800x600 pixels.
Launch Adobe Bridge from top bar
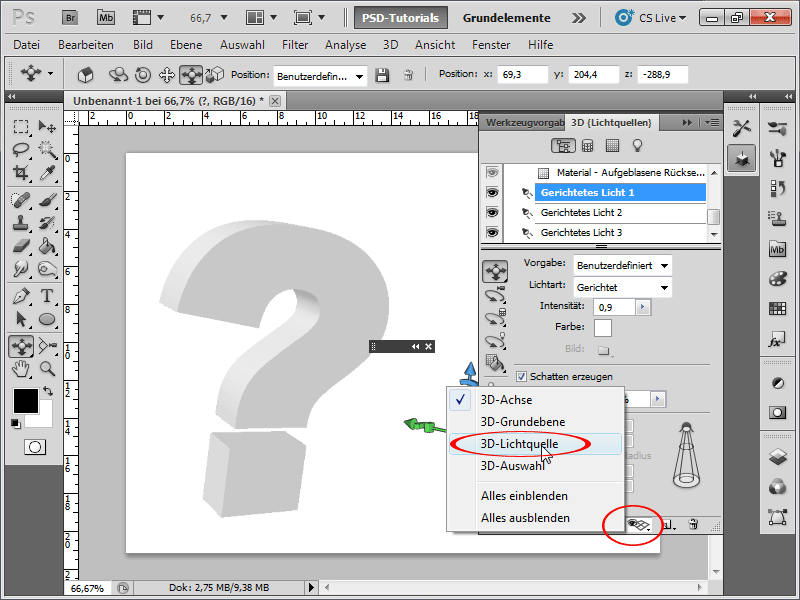[x=70, y=18]
